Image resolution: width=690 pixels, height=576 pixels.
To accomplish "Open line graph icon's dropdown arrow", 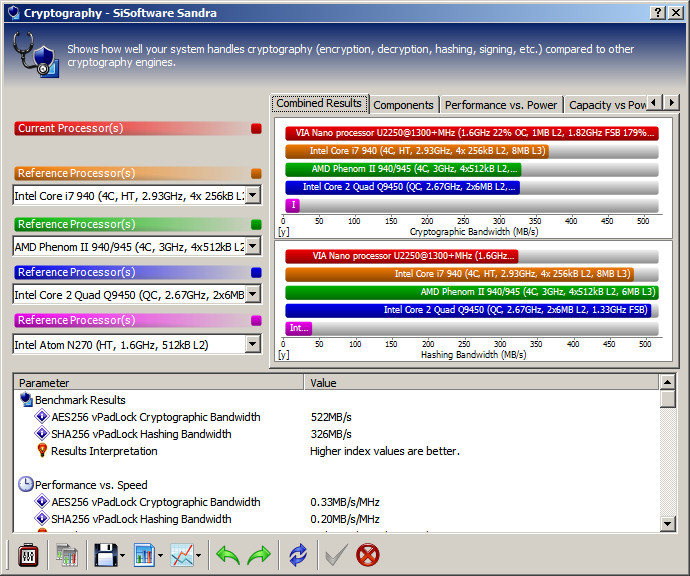I will (198, 555).
